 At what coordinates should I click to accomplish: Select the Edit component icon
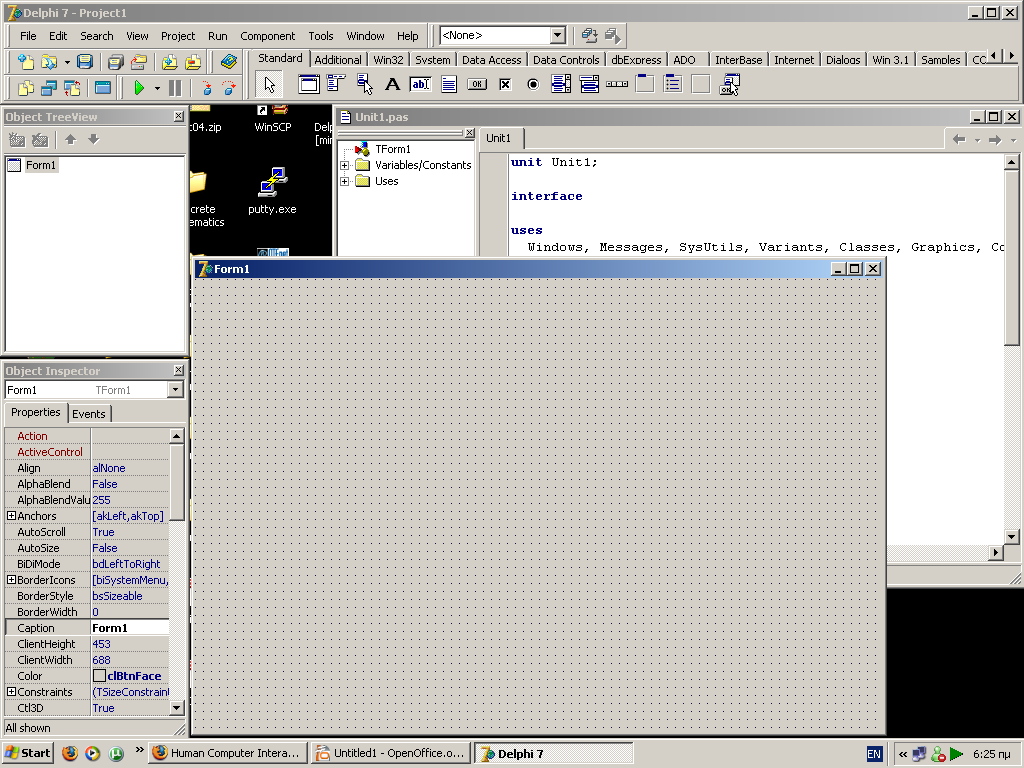click(x=421, y=84)
